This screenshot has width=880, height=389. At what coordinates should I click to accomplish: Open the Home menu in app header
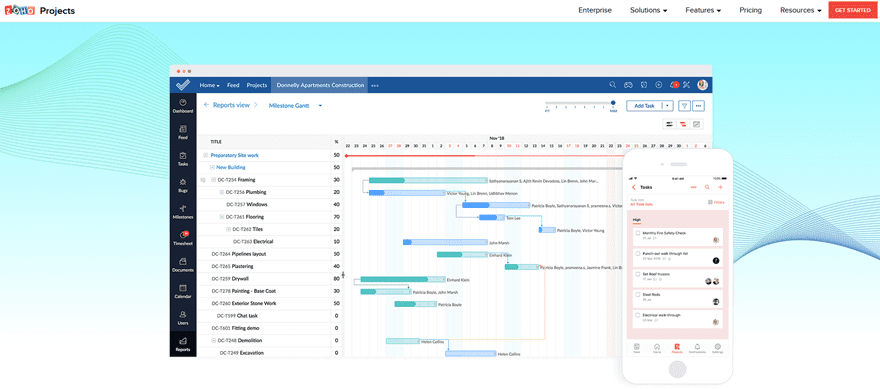point(209,85)
